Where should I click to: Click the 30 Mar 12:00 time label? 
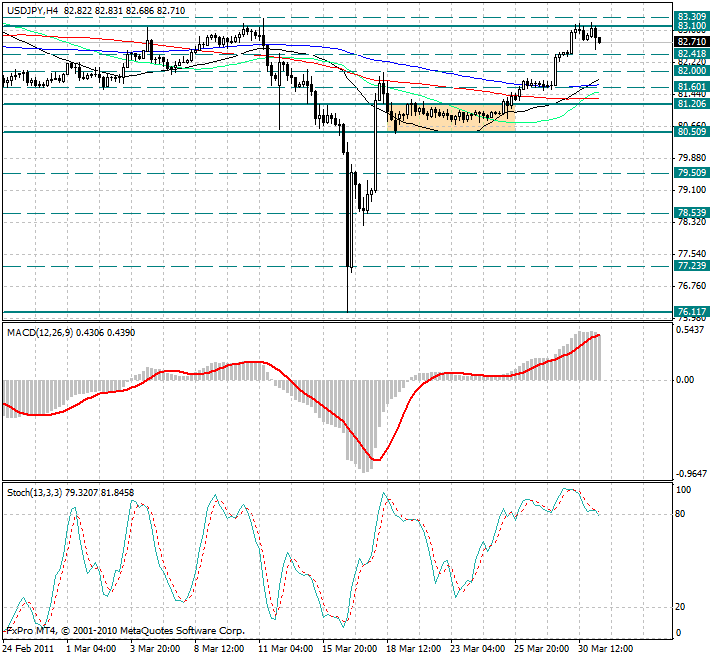tap(607, 649)
